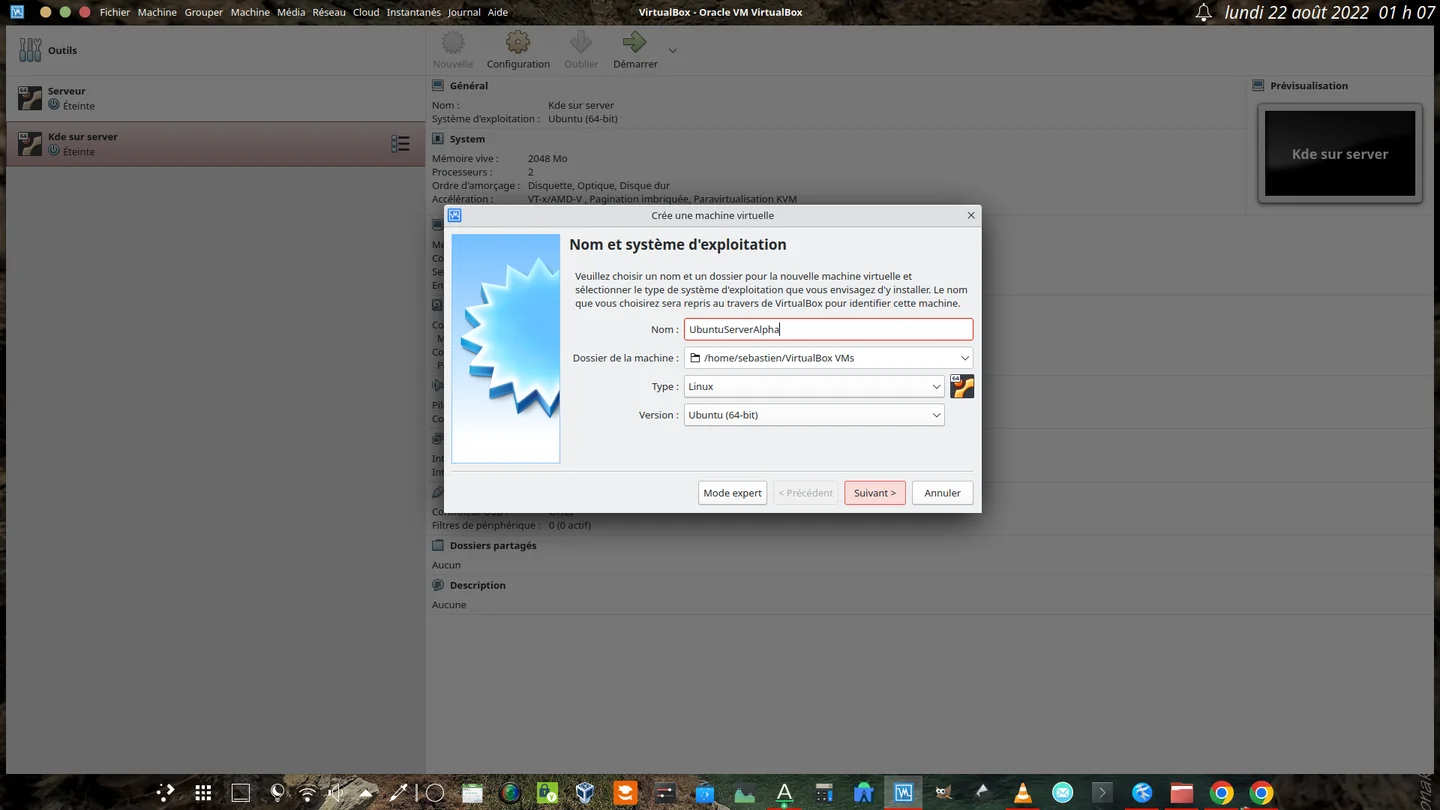Click the dialog title bar VirtualBox icon
Viewport: 1440px width, 810px height.
tap(455, 215)
